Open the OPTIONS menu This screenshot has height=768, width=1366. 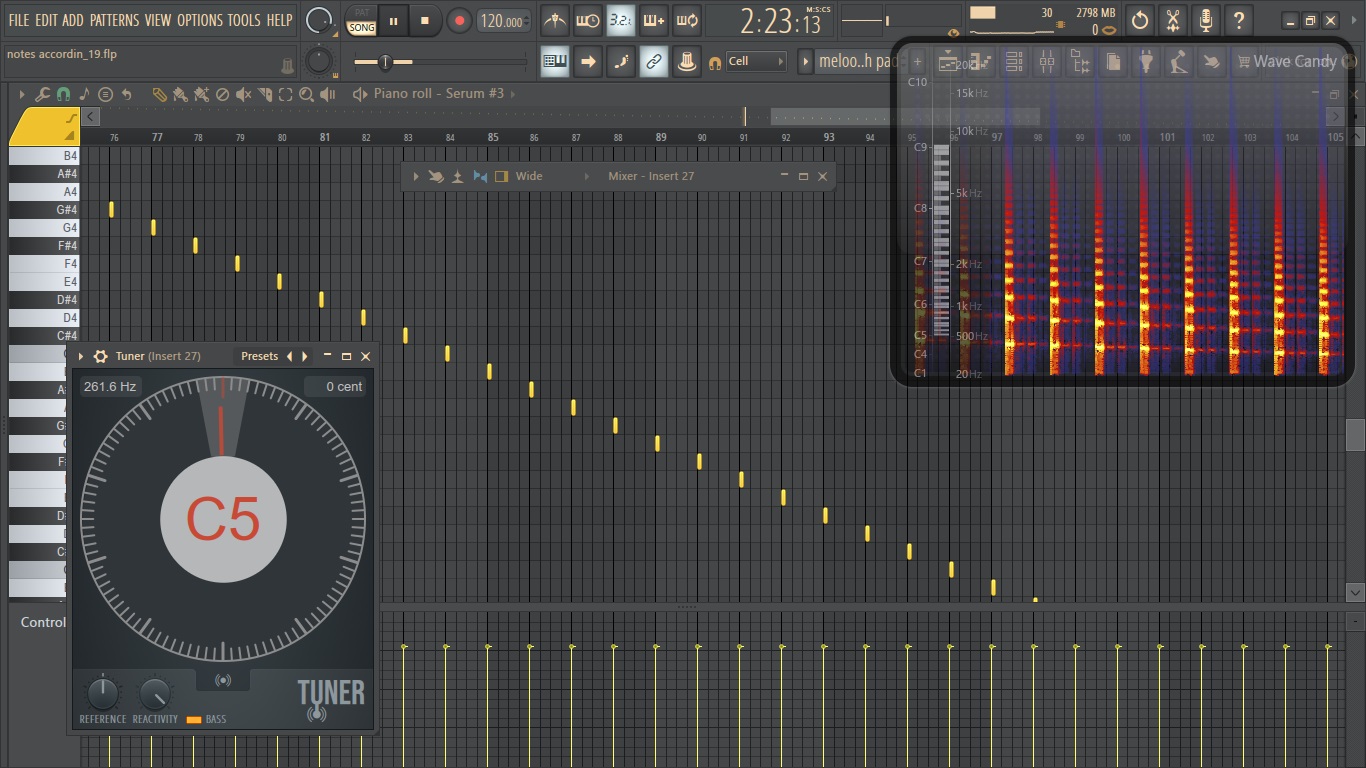[200, 20]
